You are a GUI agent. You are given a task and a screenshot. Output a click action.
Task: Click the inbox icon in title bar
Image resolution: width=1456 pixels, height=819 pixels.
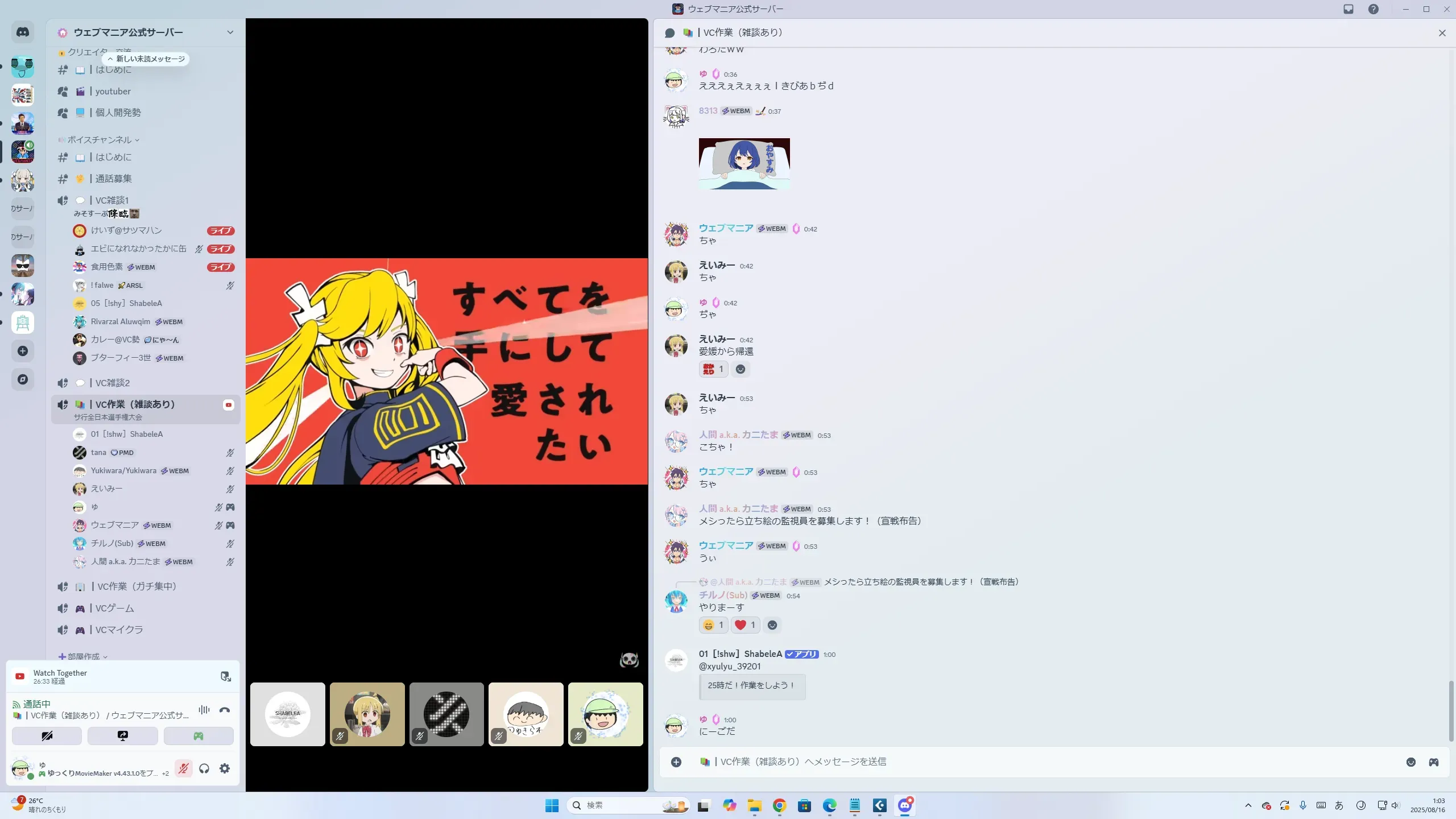point(1349,9)
